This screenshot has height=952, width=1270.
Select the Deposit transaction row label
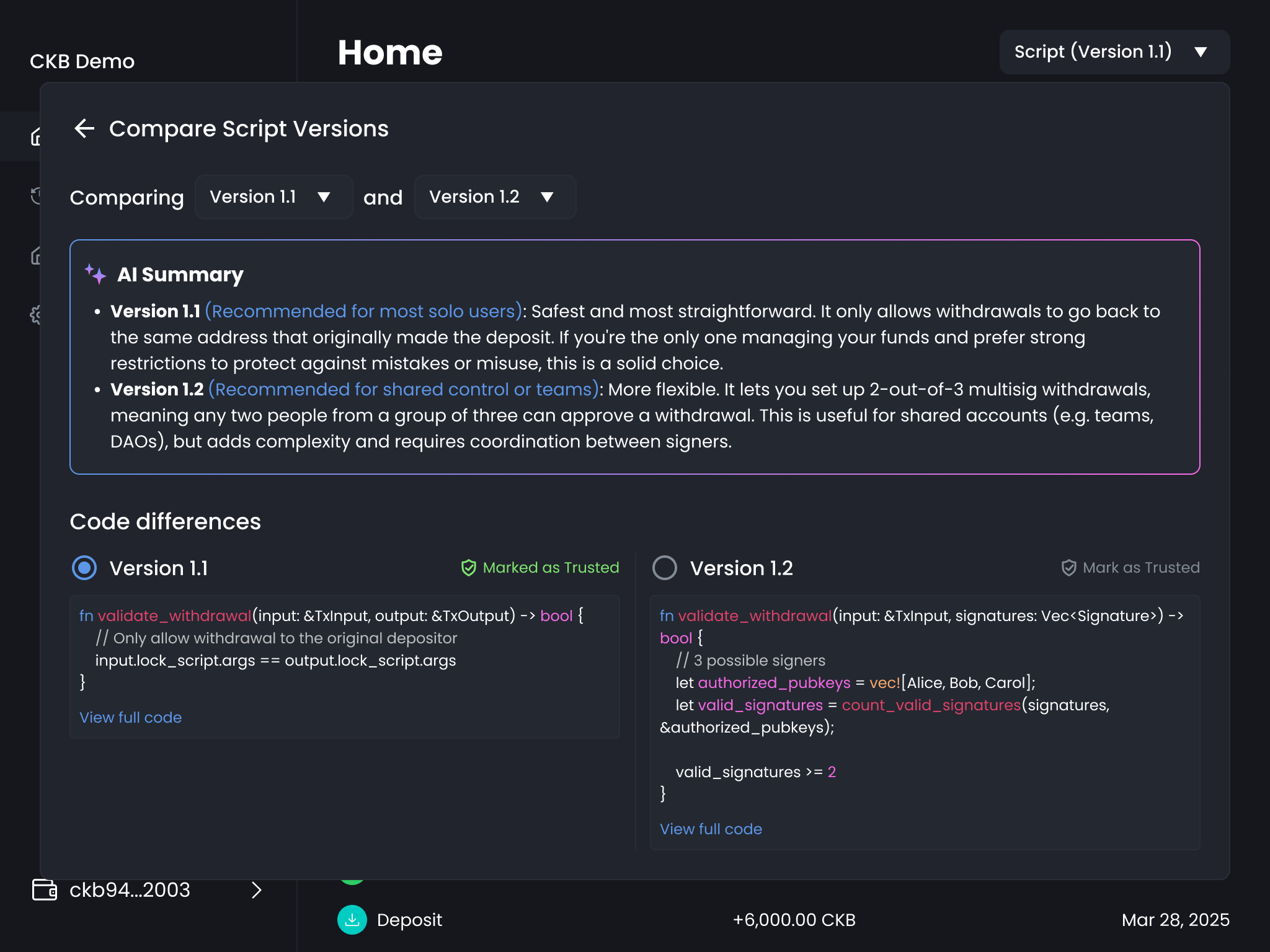(409, 920)
